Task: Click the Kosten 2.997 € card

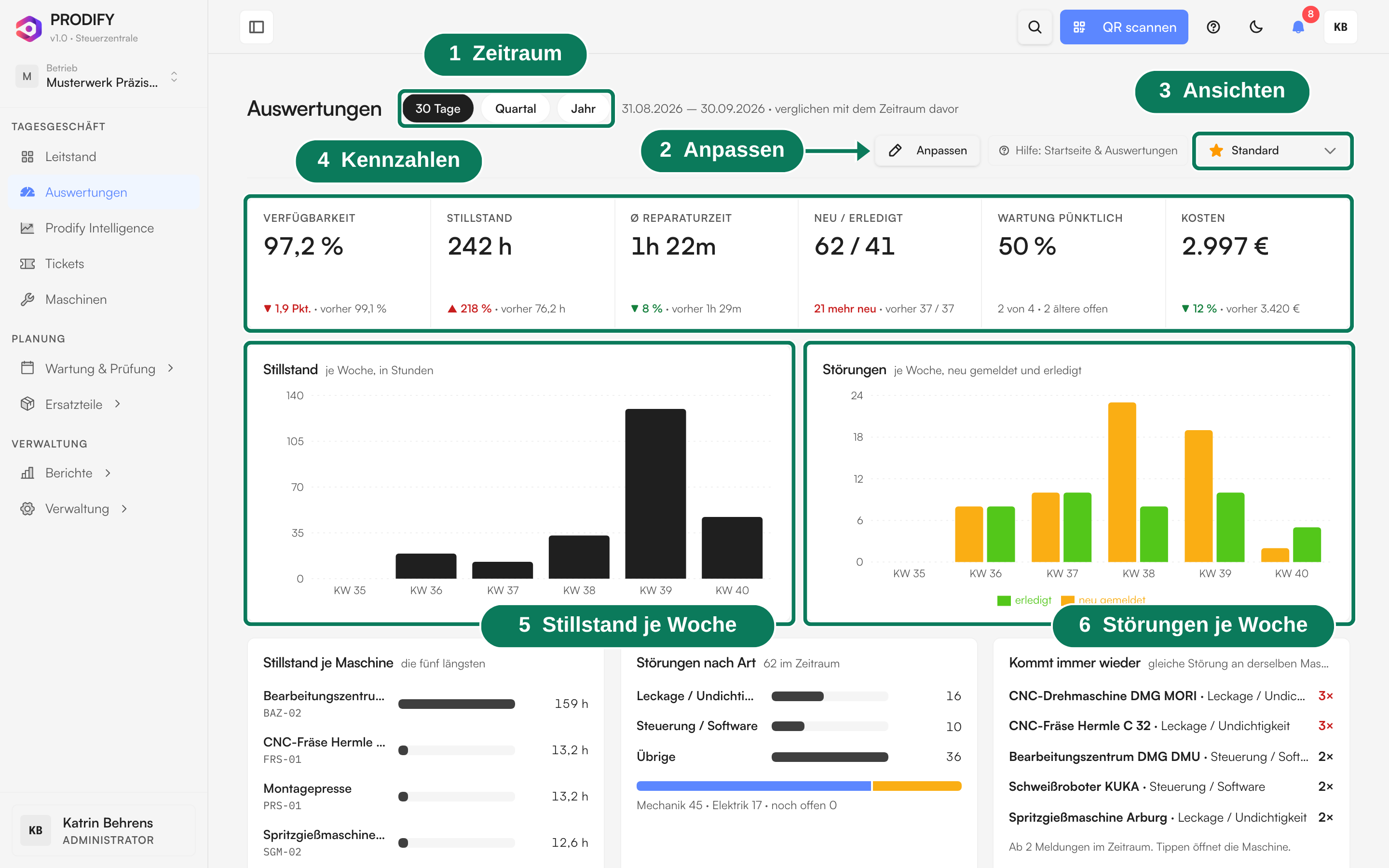Action: pos(1257,263)
